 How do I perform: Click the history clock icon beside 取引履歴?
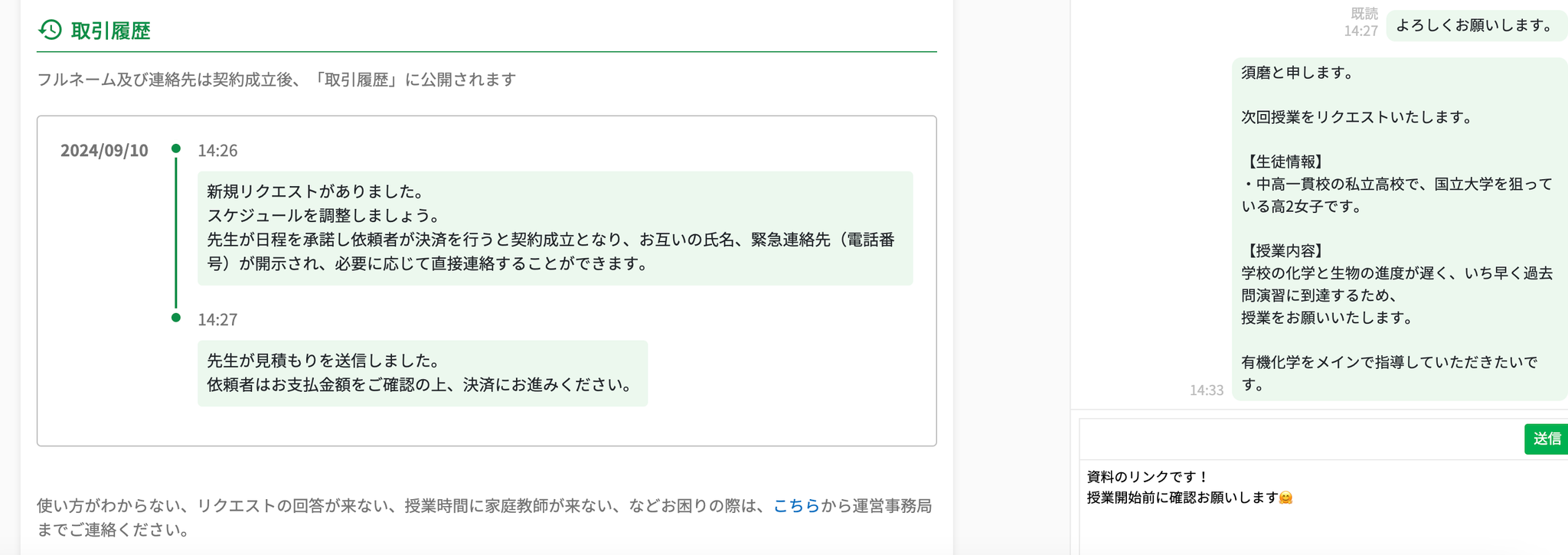(50, 30)
